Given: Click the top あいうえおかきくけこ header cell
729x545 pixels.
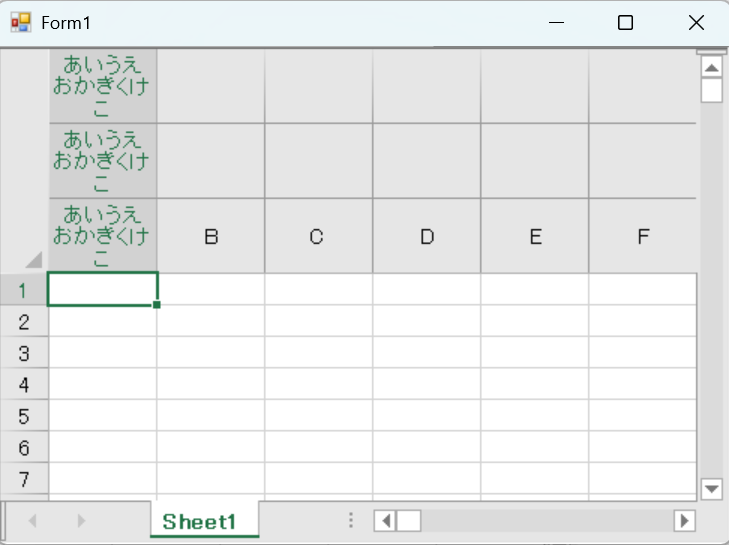Looking at the screenshot, I should [103, 86].
